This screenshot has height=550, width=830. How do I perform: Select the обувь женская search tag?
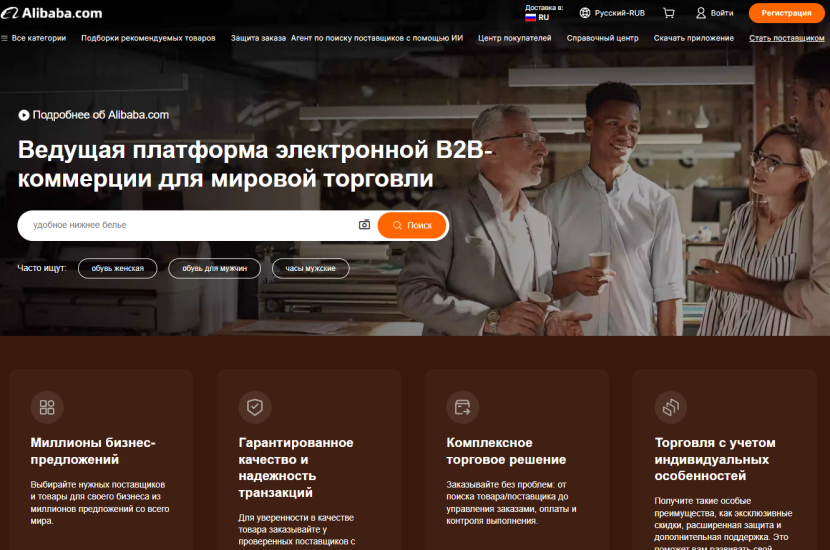118,268
